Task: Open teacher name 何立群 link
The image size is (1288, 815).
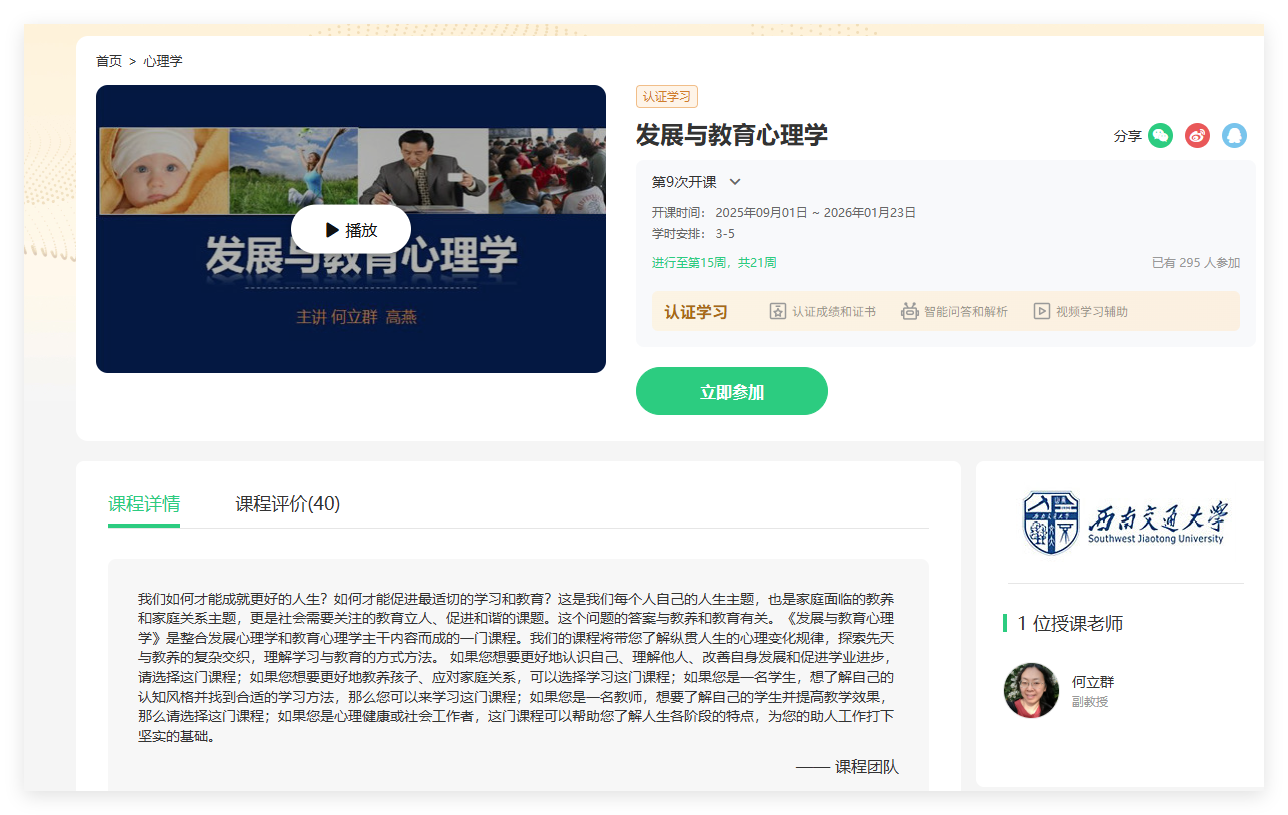Action: pos(1092,682)
